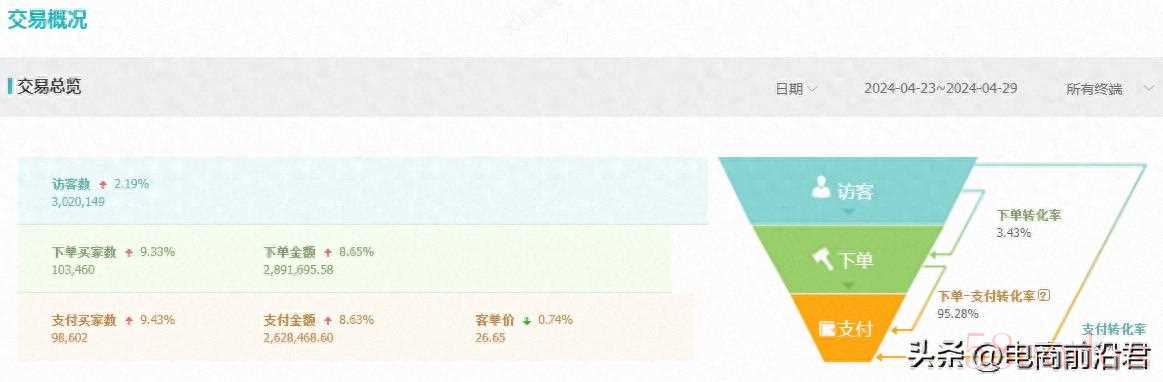Click the 交易概况 page title
The width and height of the screenshot is (1163, 382).
[47, 20]
